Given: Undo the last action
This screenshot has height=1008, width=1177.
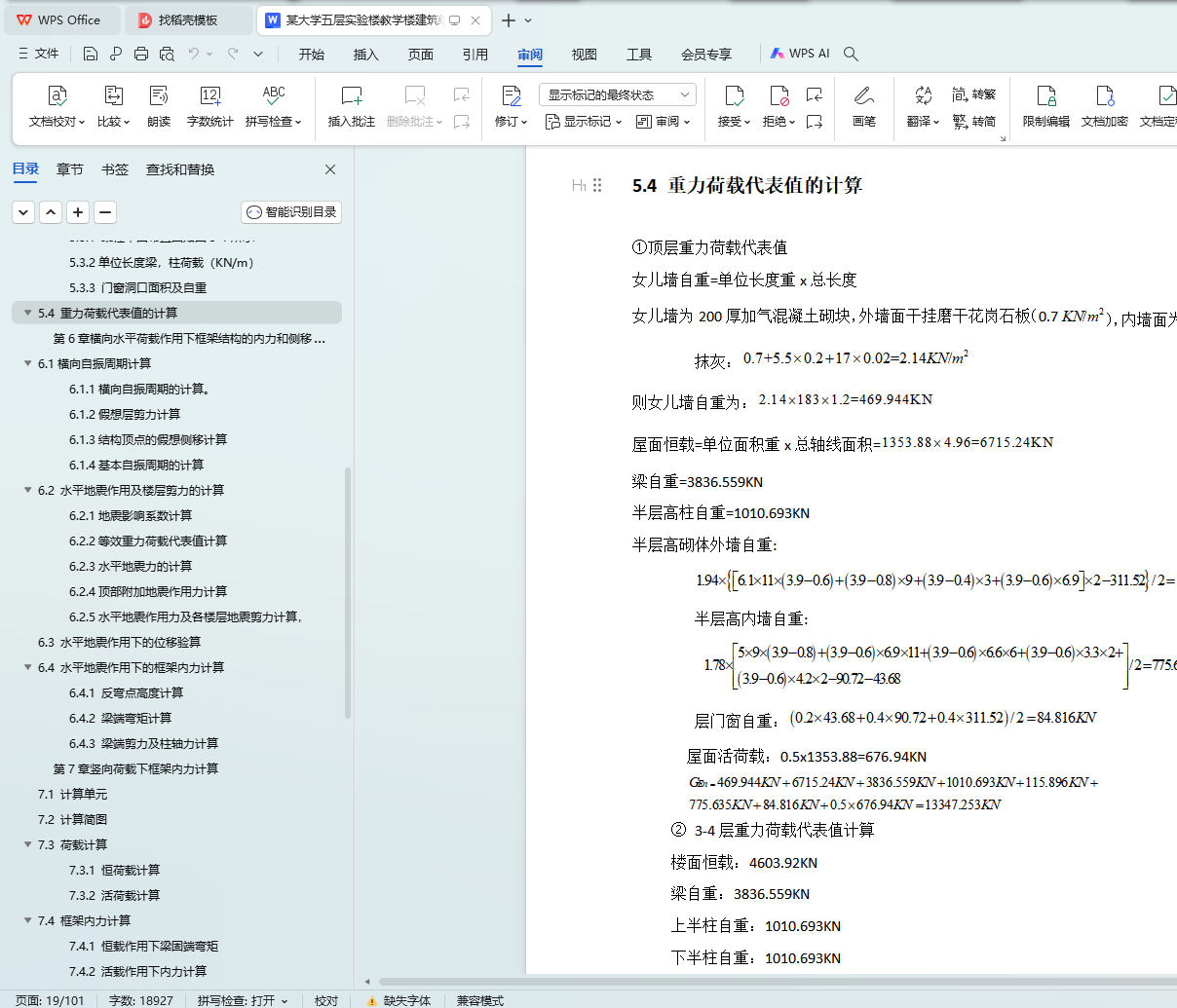Looking at the screenshot, I should click(x=194, y=54).
